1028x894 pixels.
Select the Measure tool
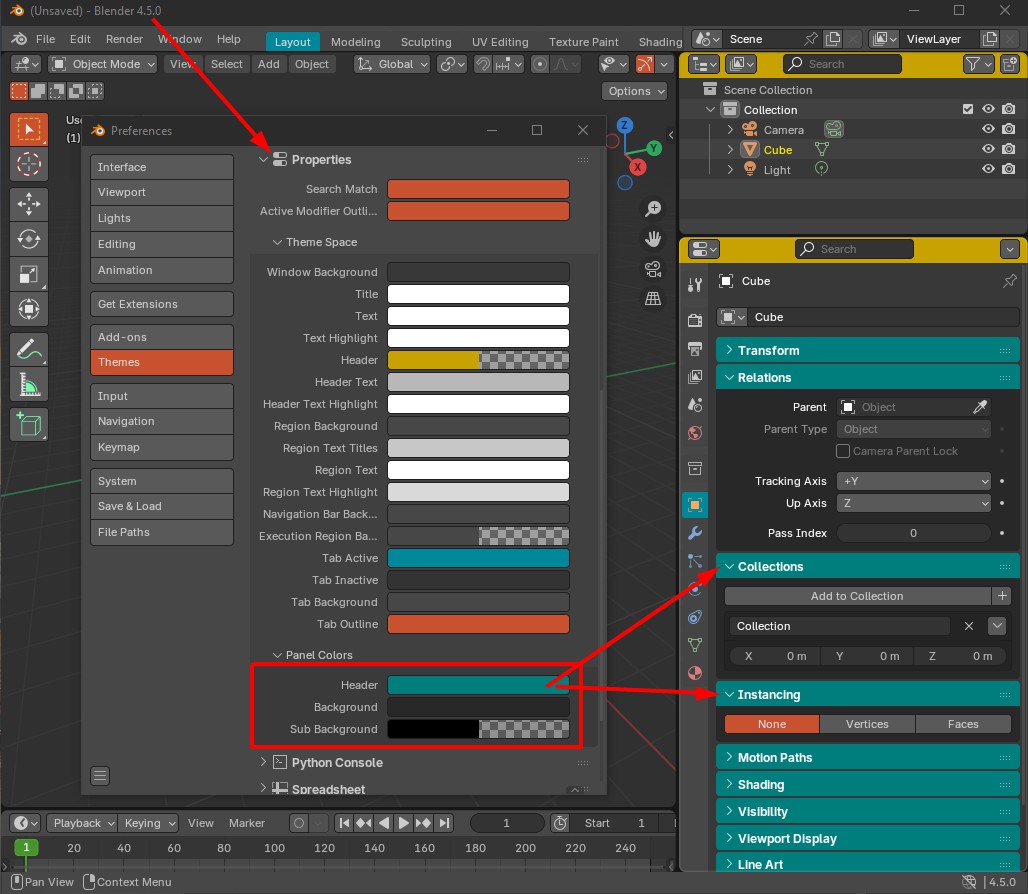tap(28, 384)
